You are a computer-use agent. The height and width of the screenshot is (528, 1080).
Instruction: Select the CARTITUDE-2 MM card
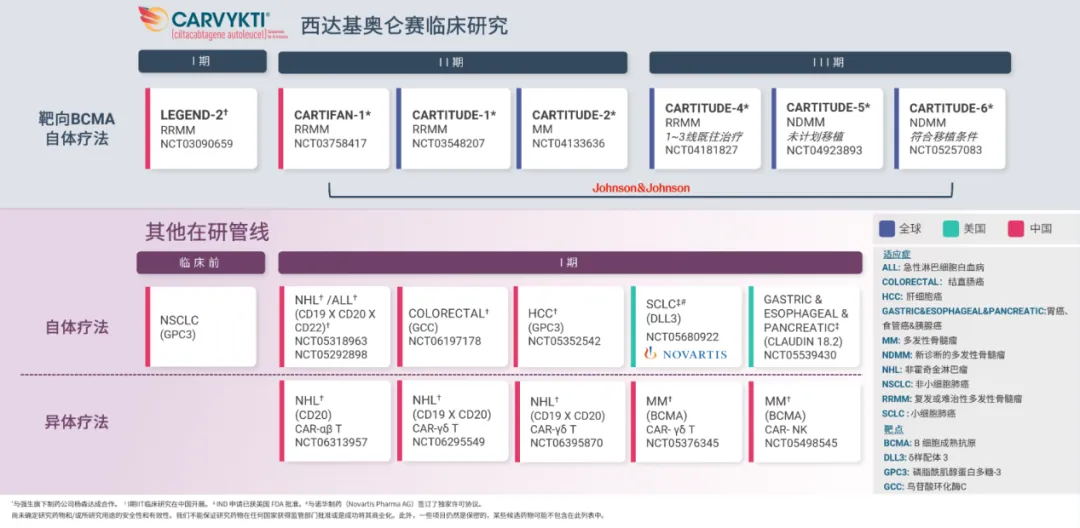(568, 129)
